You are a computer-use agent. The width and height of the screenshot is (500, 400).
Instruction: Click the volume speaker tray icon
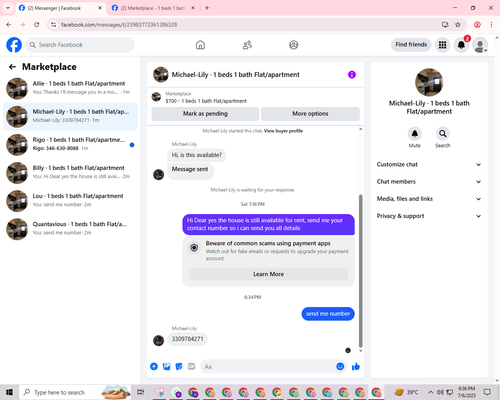click(440, 392)
